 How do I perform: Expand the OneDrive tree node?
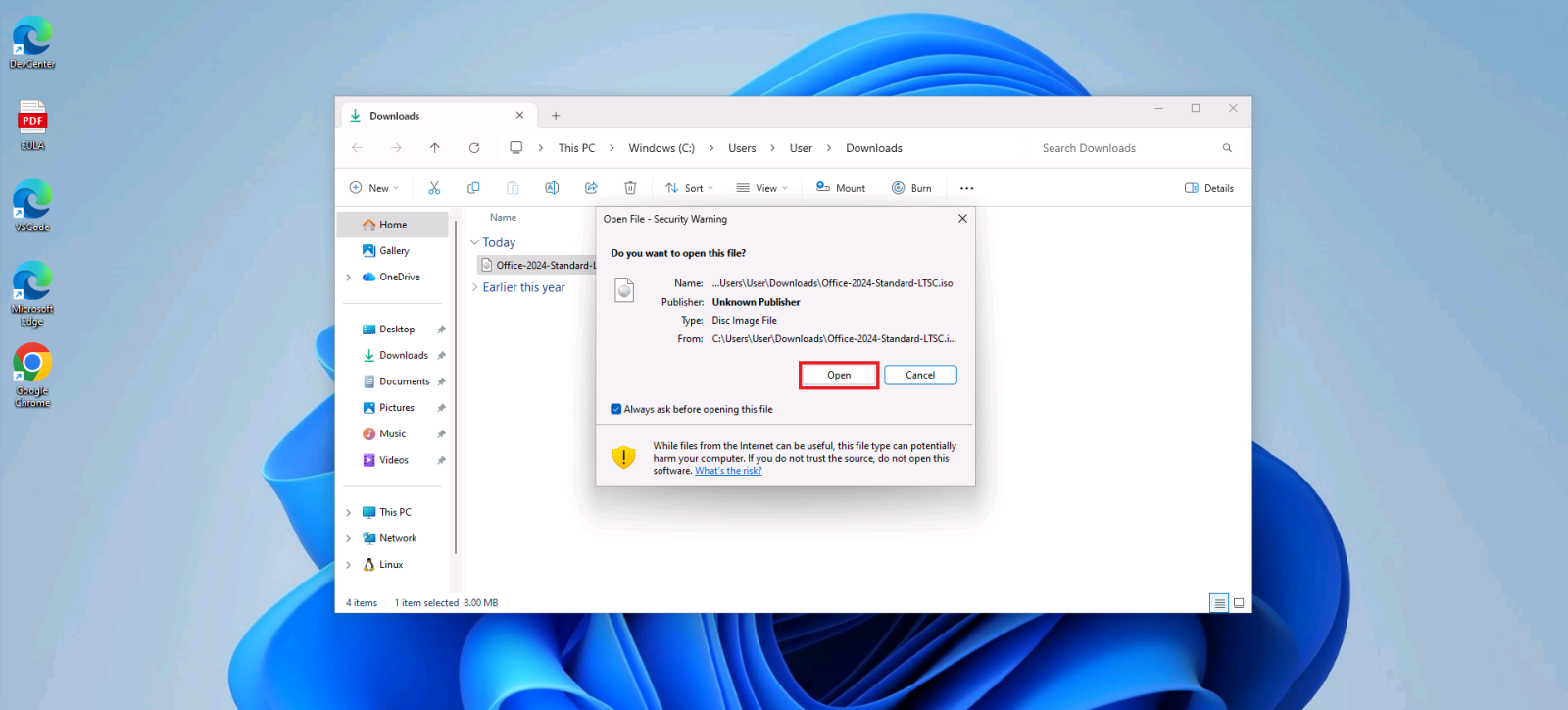[348, 278]
